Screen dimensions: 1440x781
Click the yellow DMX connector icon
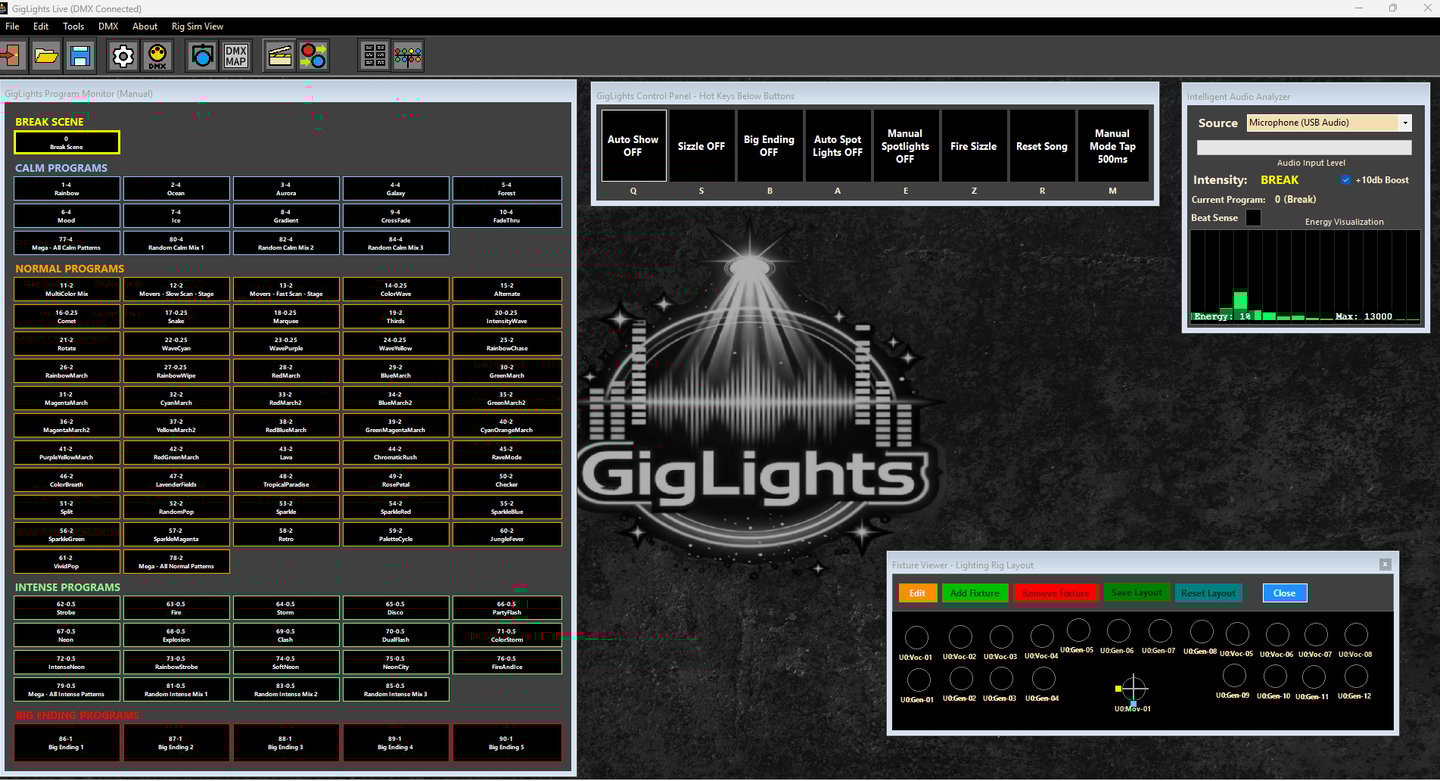(x=157, y=56)
